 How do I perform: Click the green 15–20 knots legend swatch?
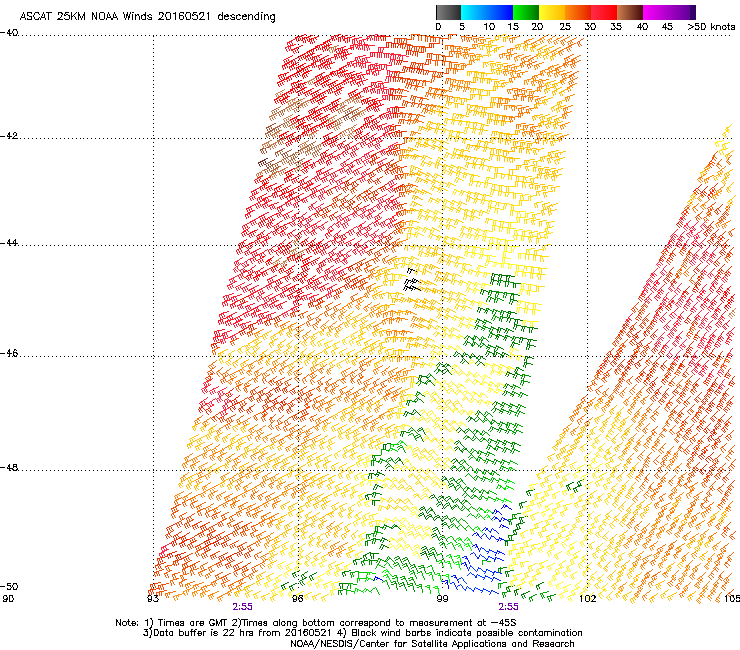526,12
